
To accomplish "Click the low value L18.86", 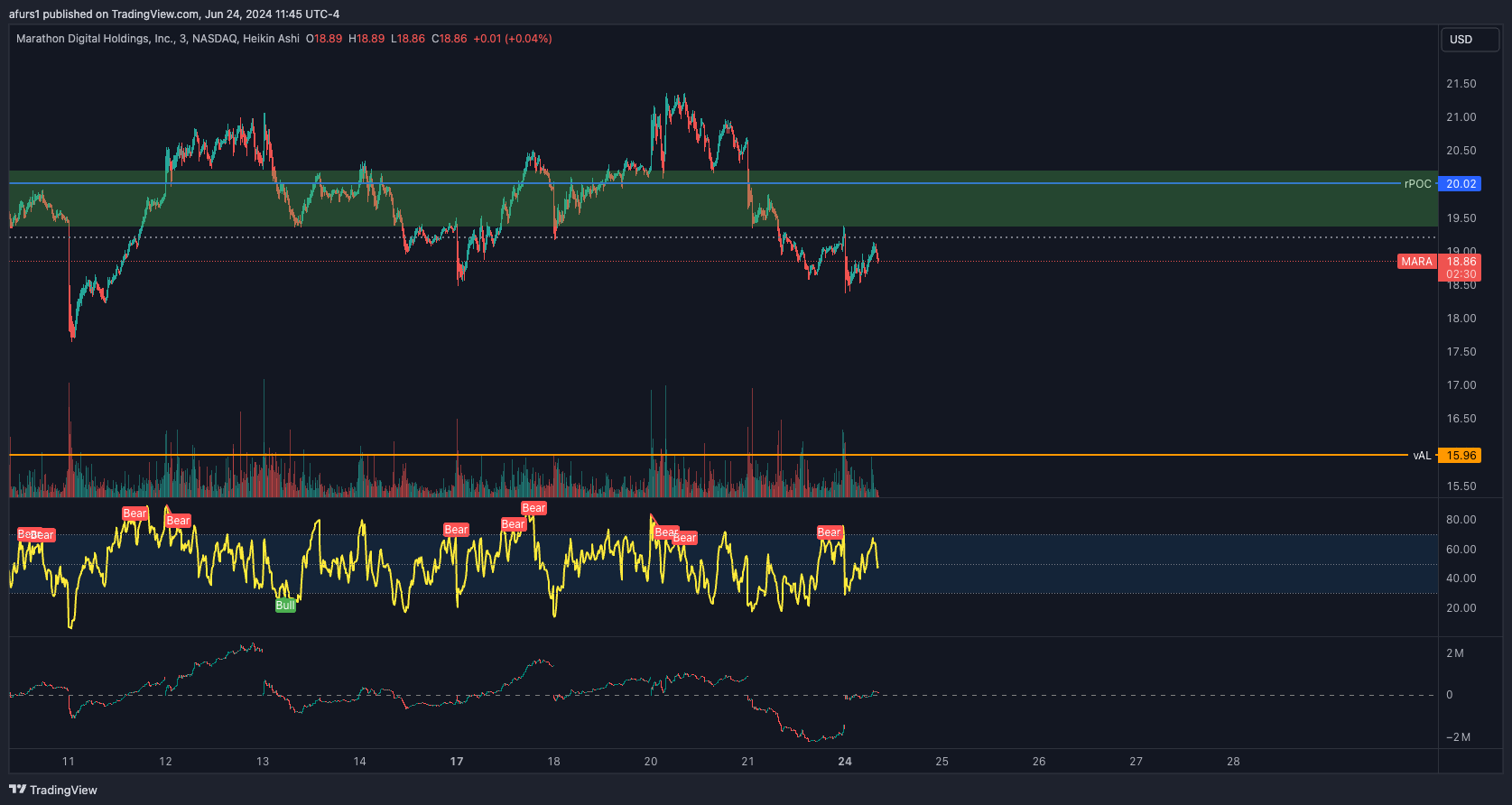I will (408, 39).
